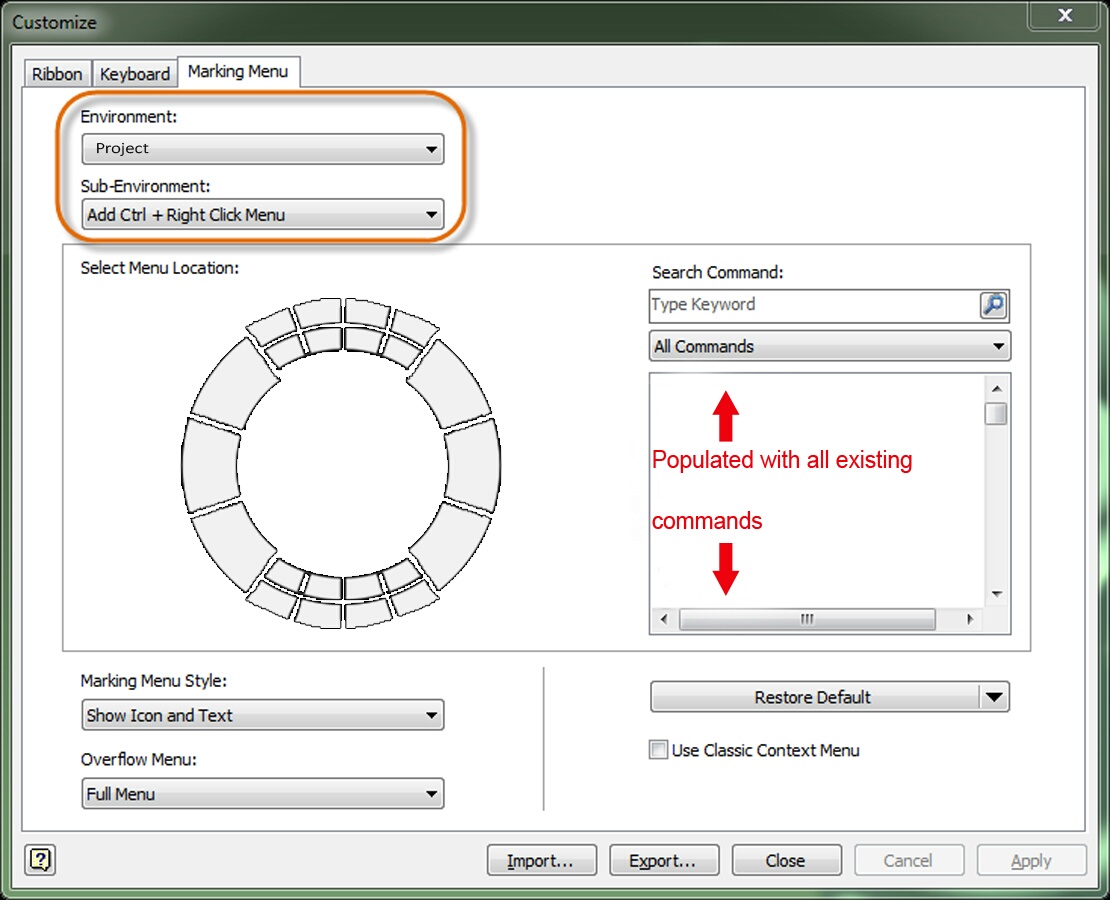Open the Restore Default dropdown arrow
Viewport: 1110px width, 900px height.
coord(994,697)
